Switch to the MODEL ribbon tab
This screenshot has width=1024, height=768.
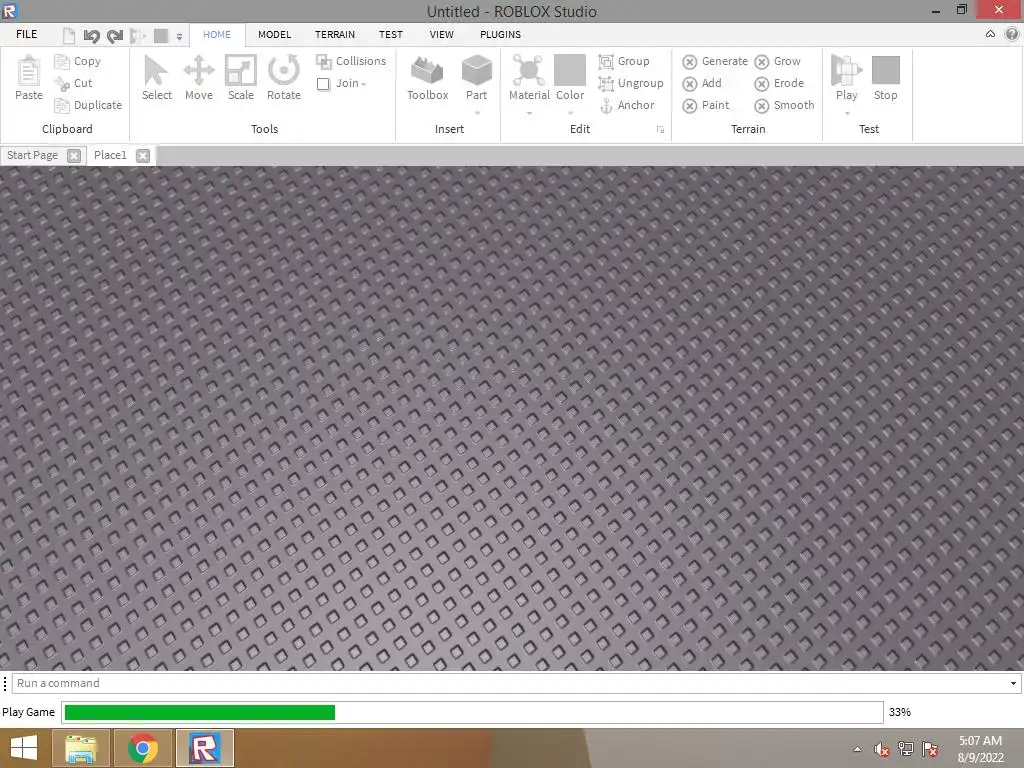[274, 35]
